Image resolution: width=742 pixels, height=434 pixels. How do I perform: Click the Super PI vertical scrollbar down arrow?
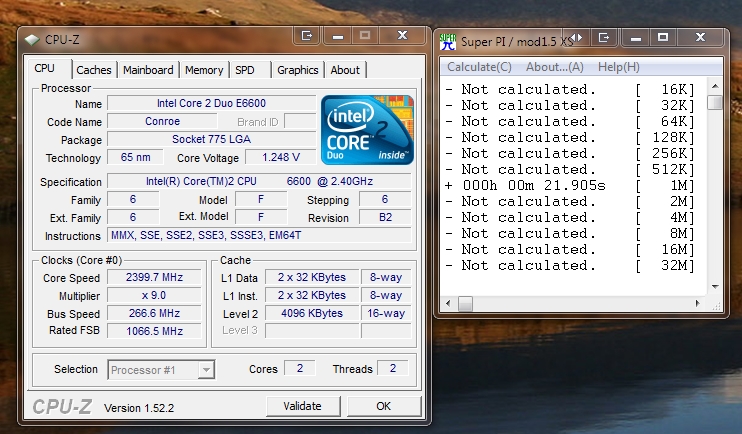pyautogui.click(x=715, y=287)
